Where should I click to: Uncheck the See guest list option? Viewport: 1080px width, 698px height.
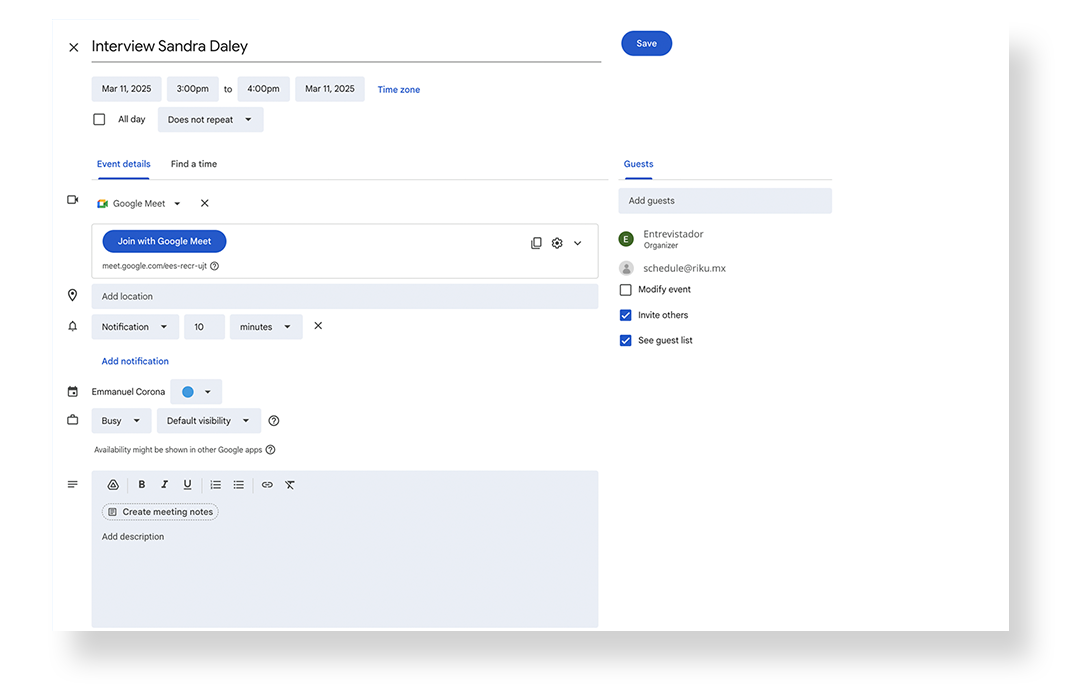click(x=626, y=341)
